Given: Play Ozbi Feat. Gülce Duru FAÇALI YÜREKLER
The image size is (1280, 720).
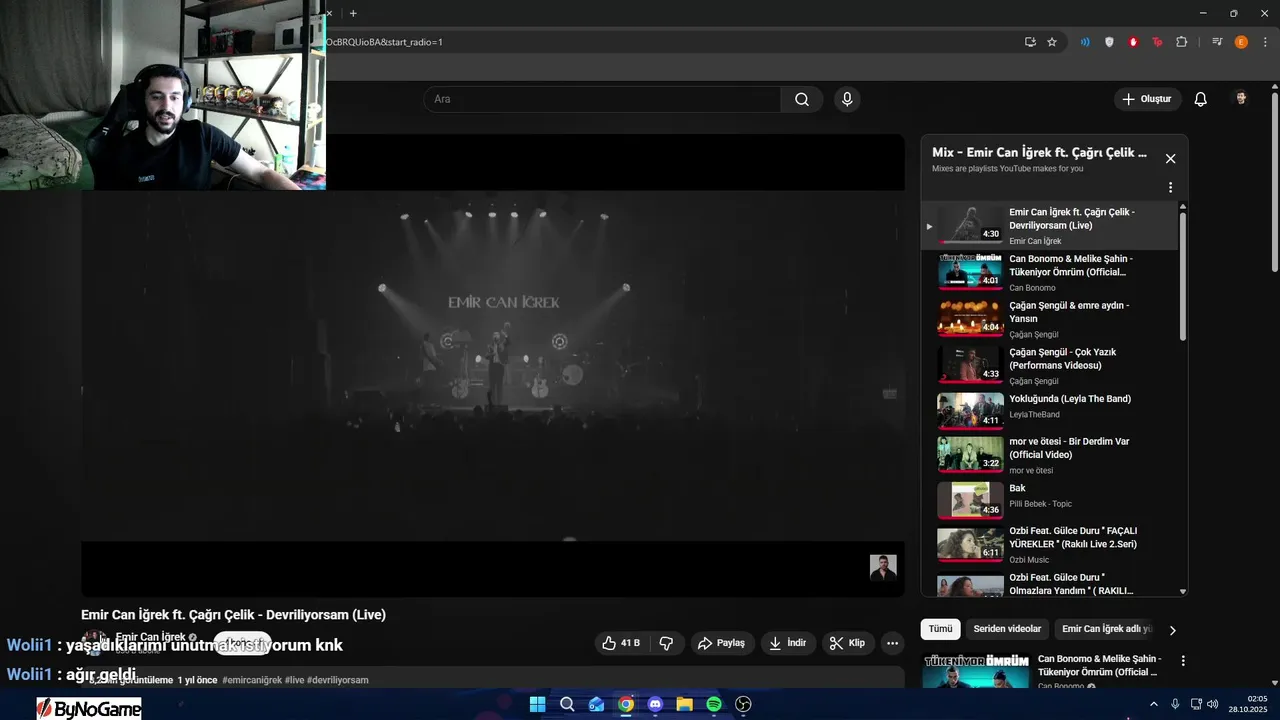Looking at the screenshot, I should pos(1050,545).
